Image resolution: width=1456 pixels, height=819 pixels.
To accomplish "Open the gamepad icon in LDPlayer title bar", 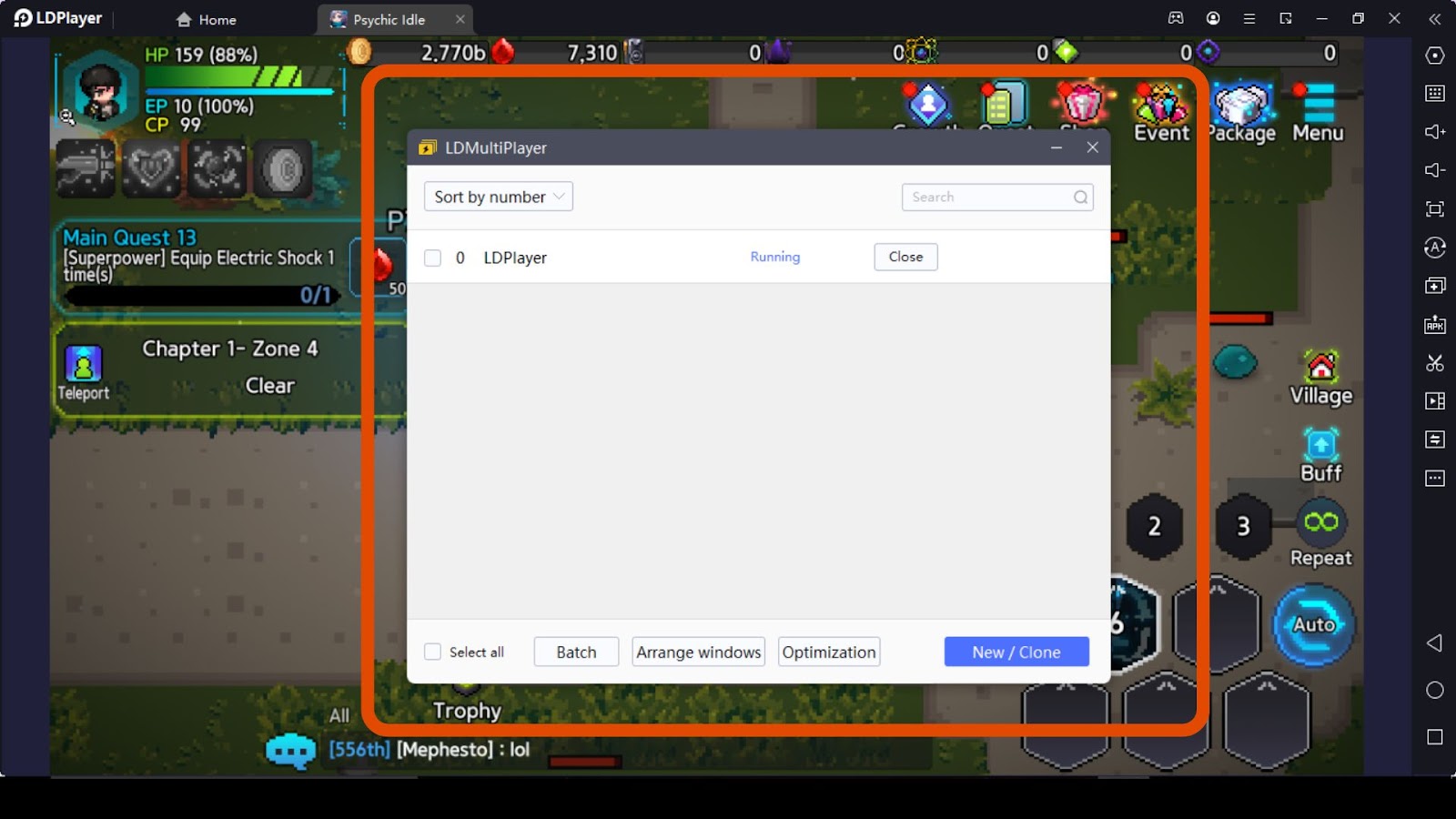I will [x=1176, y=18].
